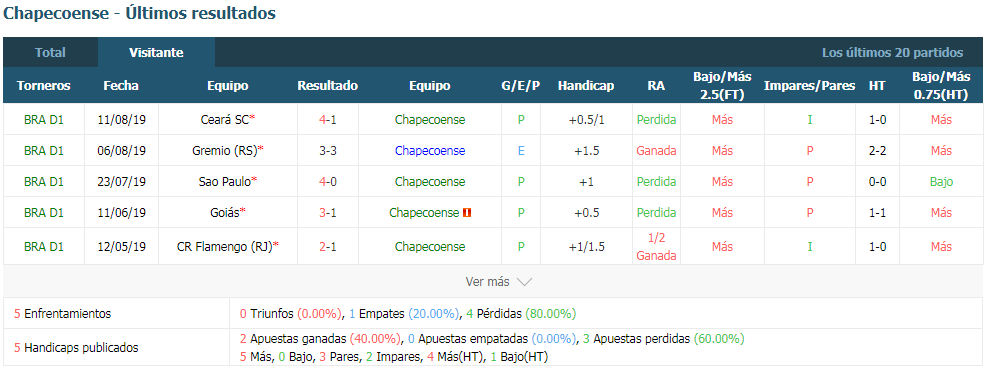Click the Impares/Pares column header
This screenshot has height=376, width=992.
click(x=809, y=85)
